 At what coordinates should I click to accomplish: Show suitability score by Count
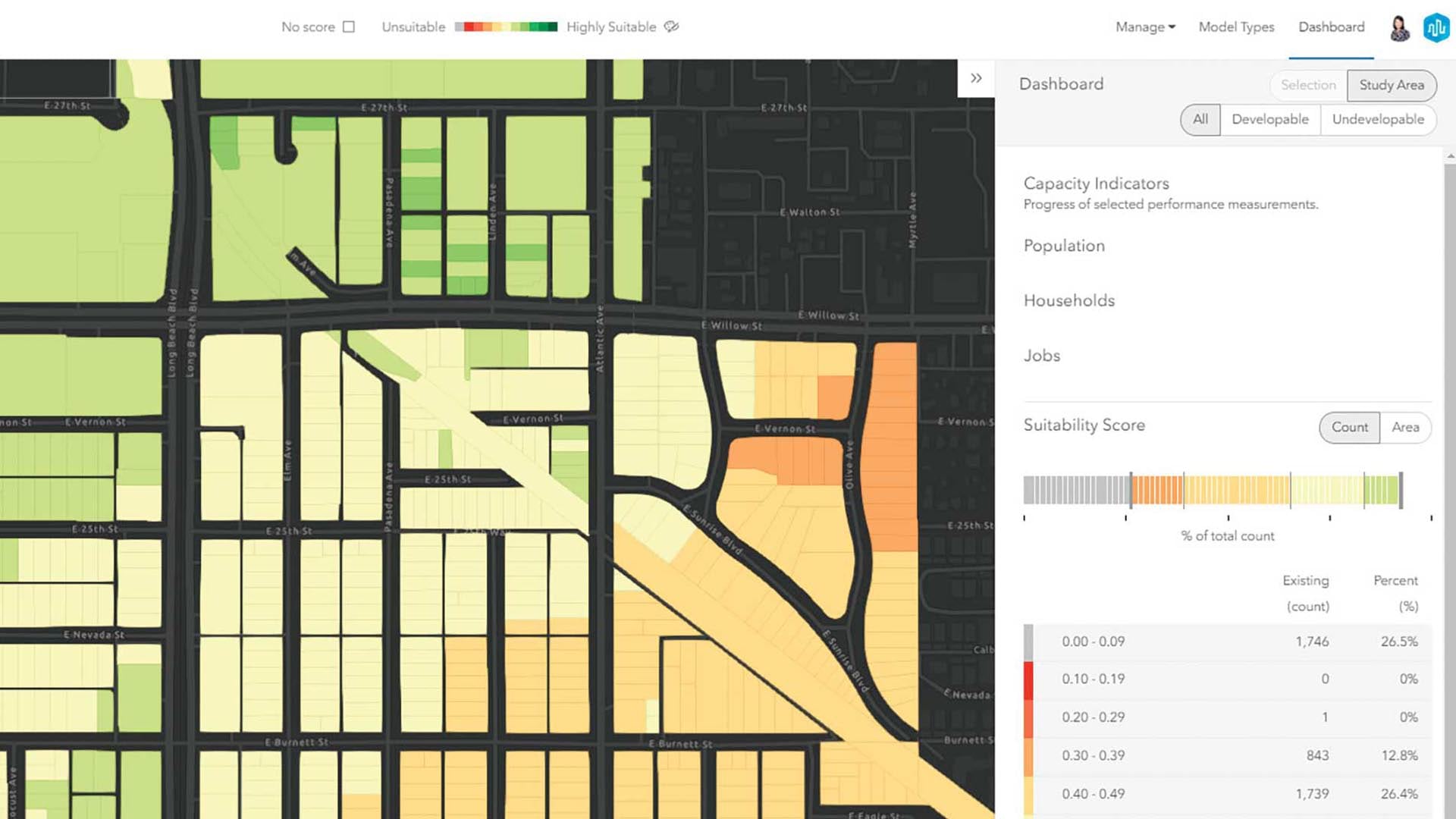tap(1349, 427)
